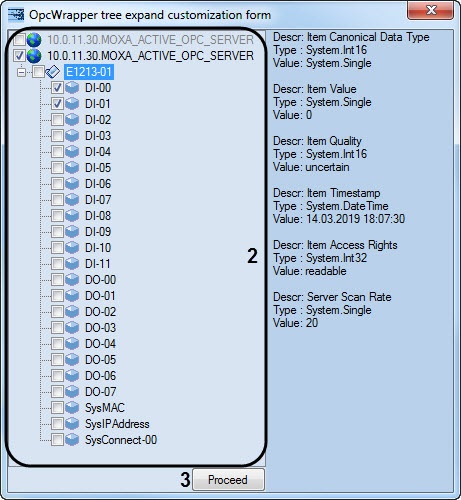Close the OpcWrapper customization form
Viewport: 461px width, 500px height.
tap(430, 10)
